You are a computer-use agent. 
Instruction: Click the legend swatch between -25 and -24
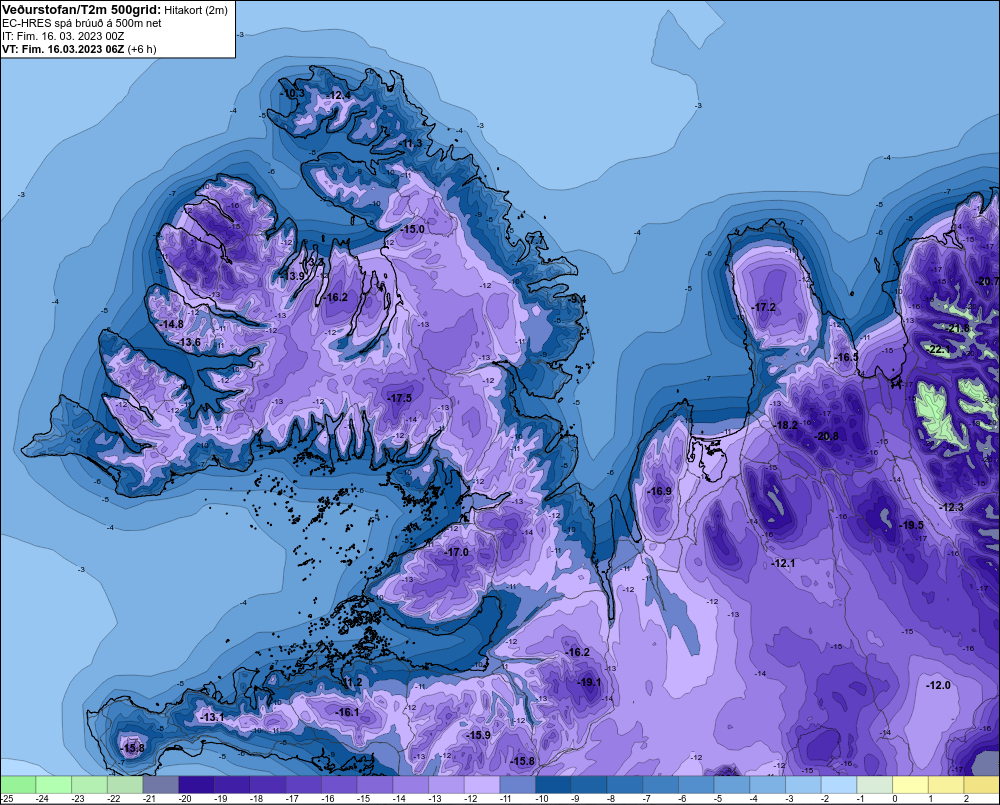click(18, 784)
